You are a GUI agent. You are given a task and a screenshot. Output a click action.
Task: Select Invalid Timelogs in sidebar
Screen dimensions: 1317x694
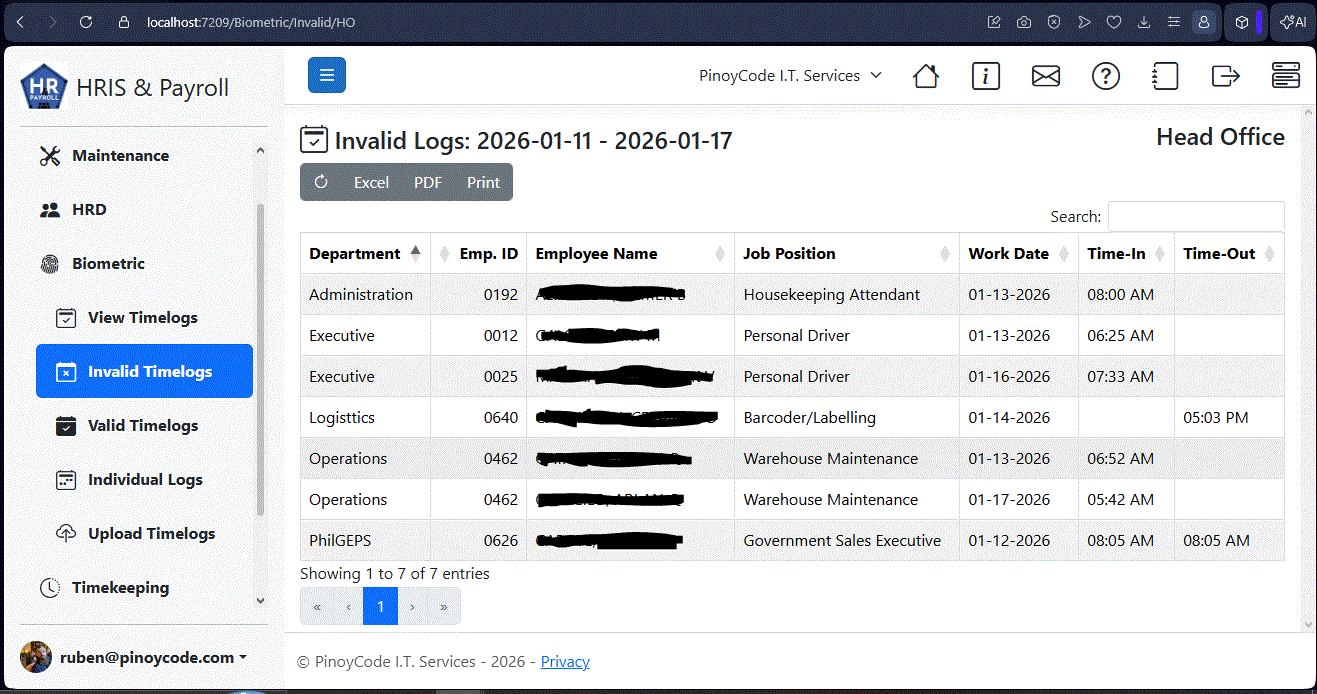(144, 371)
